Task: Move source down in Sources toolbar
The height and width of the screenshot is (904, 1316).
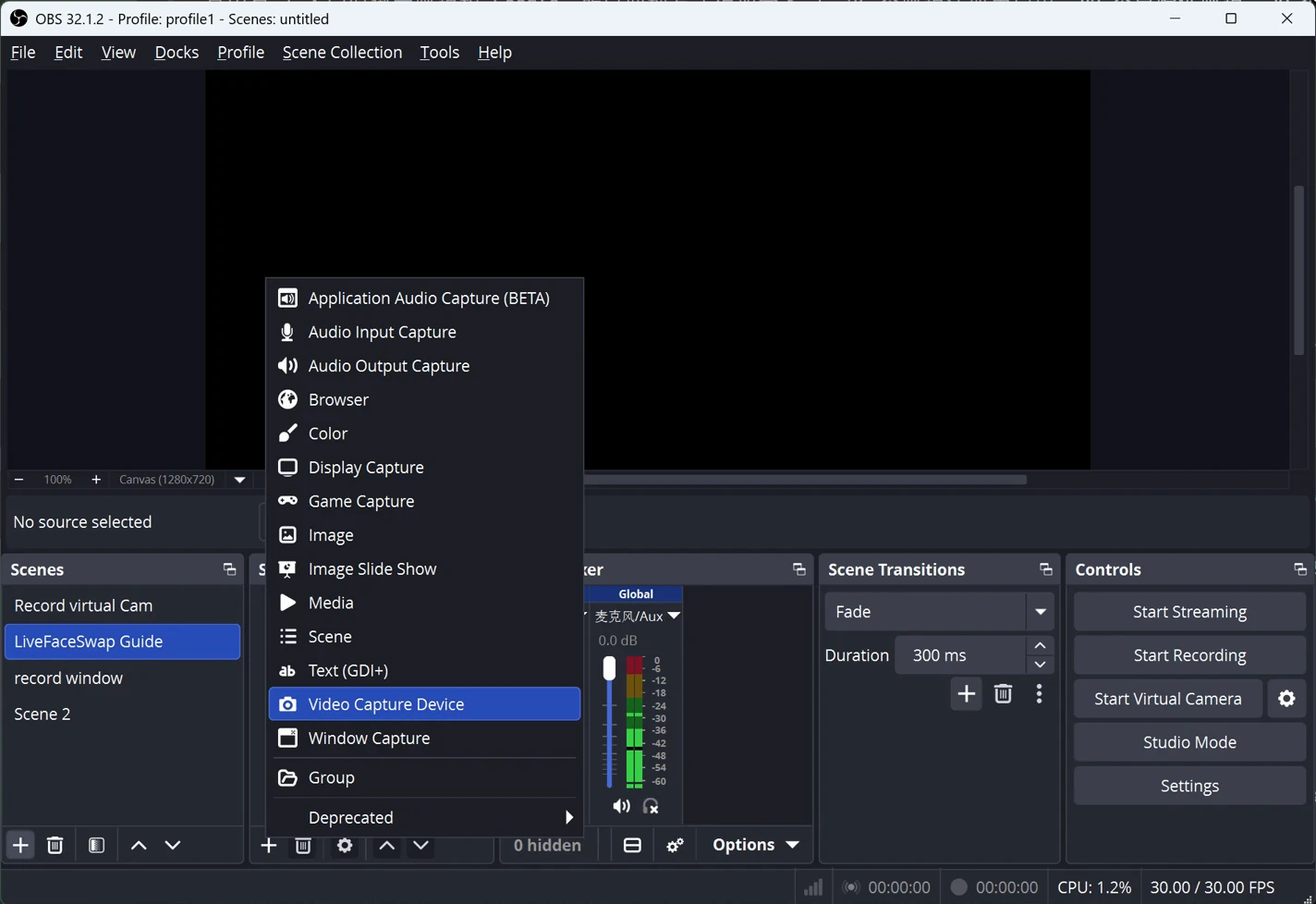Action: coord(420,846)
